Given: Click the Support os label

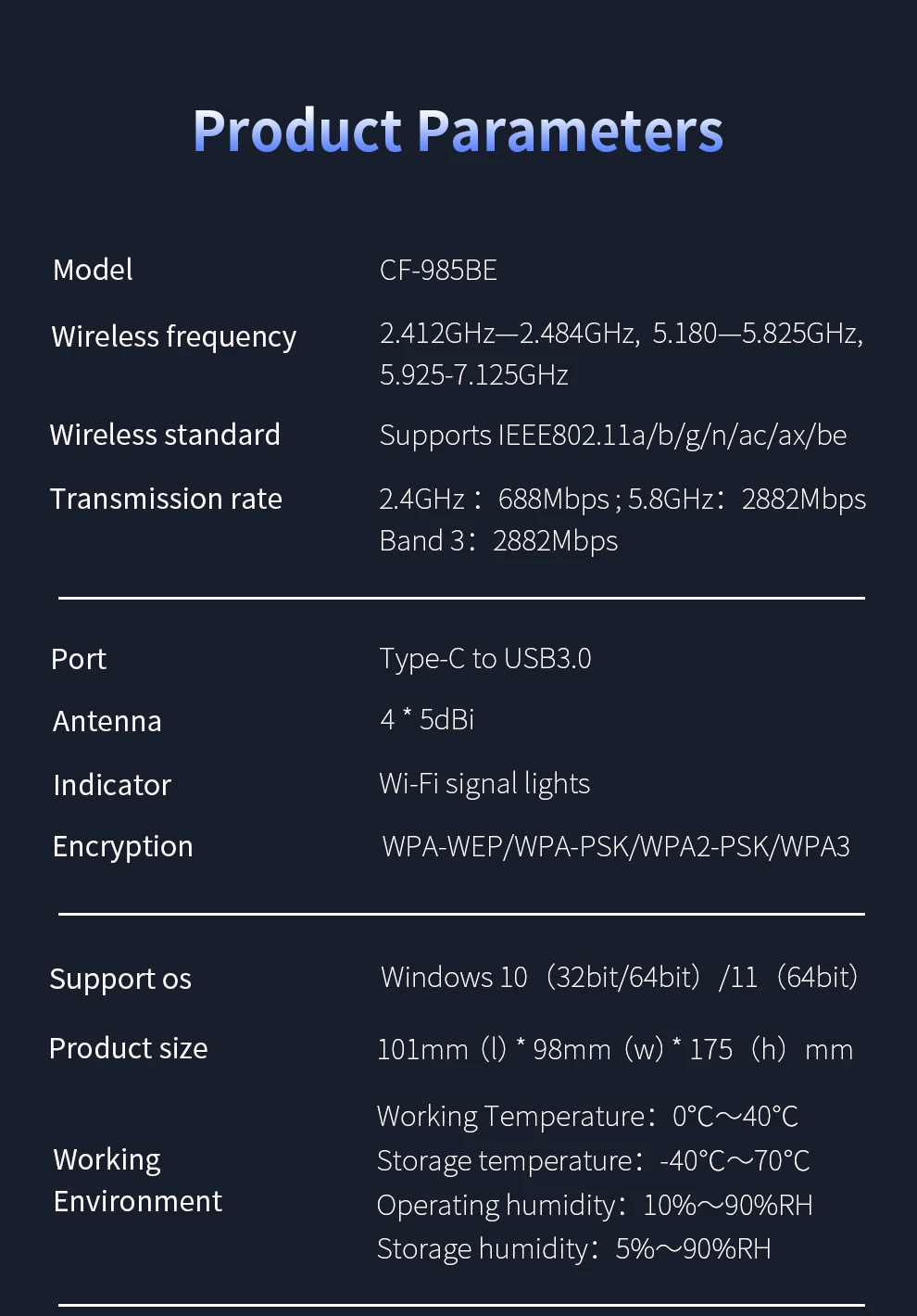Looking at the screenshot, I should (120, 979).
